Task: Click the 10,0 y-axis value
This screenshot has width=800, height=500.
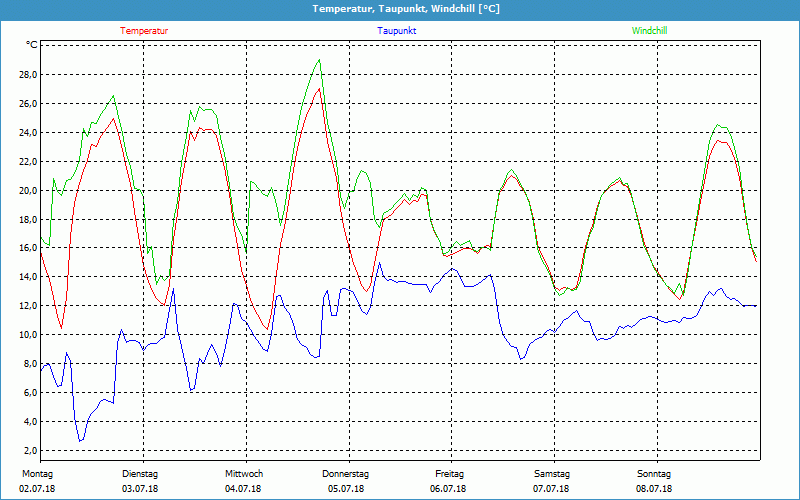Action: [x=29, y=335]
